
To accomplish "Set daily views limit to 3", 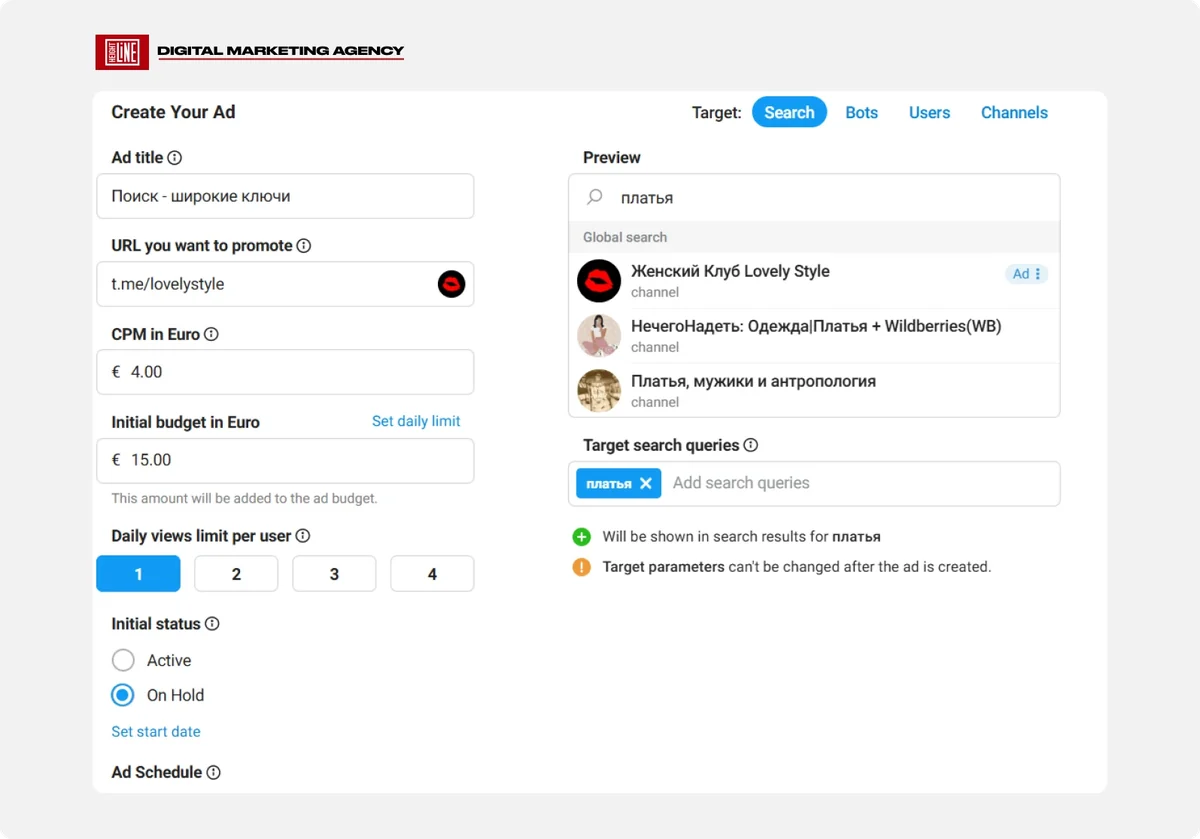I will [334, 574].
